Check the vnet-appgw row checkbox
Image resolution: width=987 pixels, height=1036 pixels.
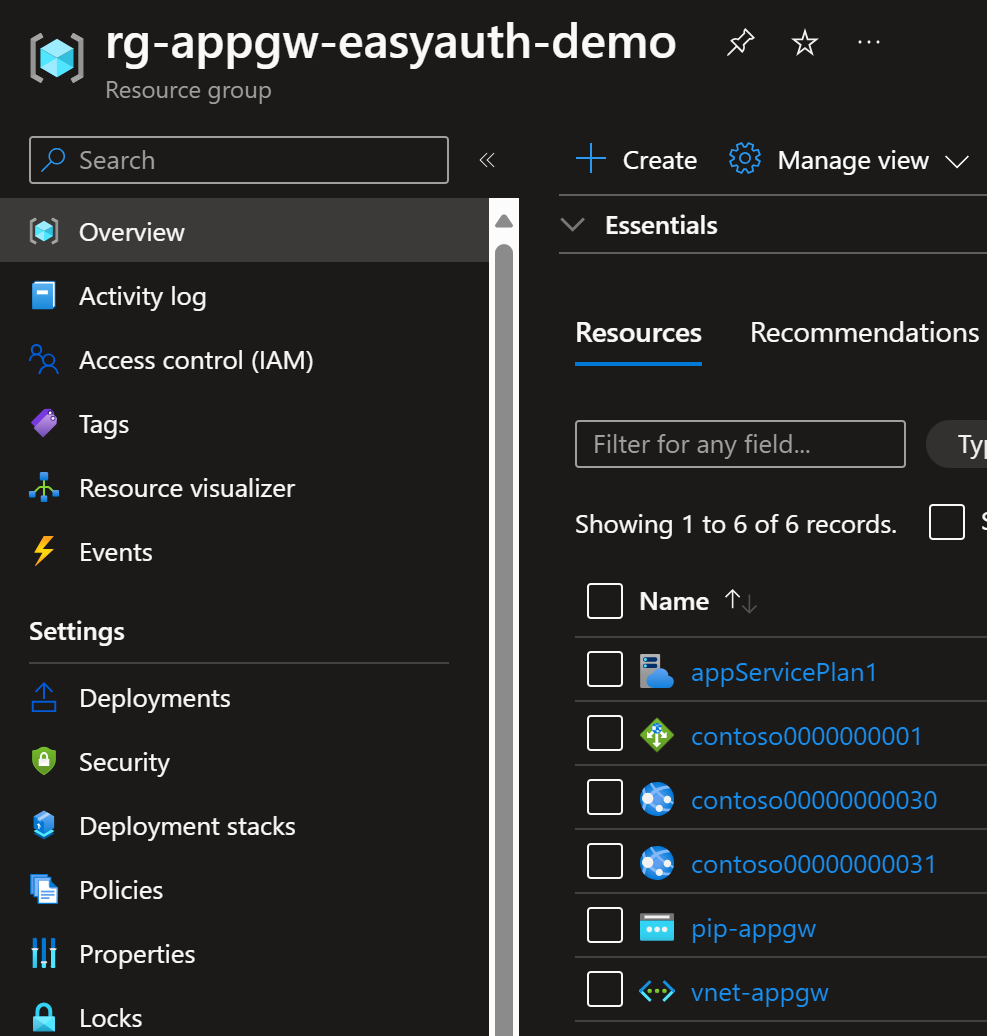[604, 989]
